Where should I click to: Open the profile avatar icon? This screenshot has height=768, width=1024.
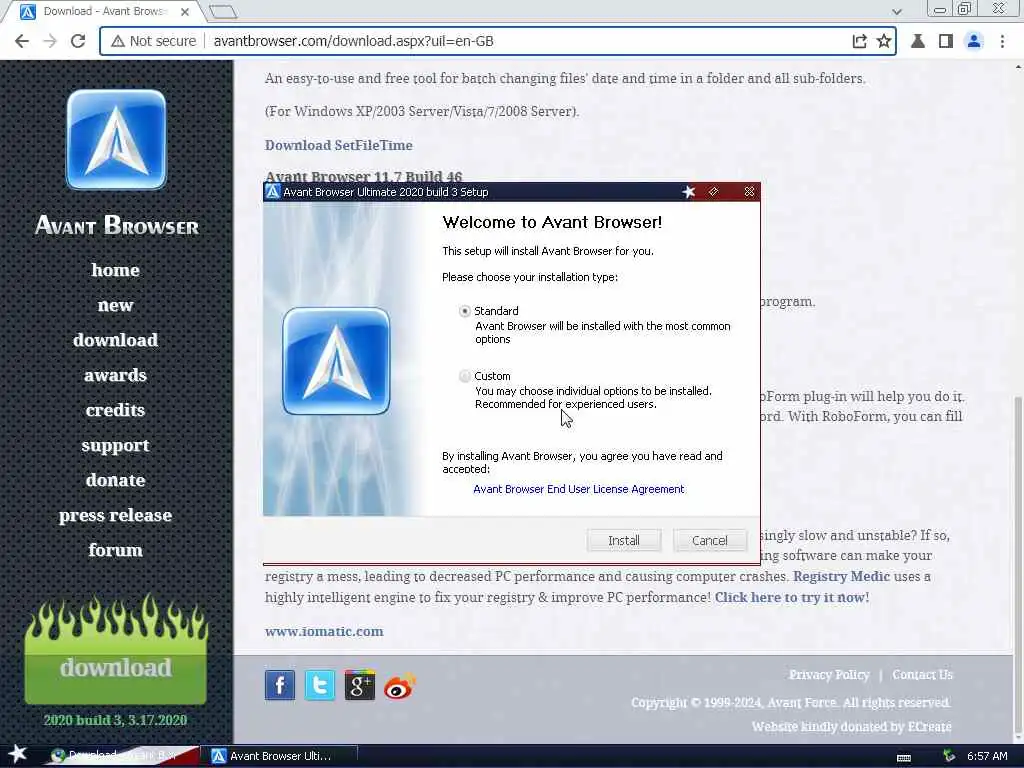tap(974, 41)
